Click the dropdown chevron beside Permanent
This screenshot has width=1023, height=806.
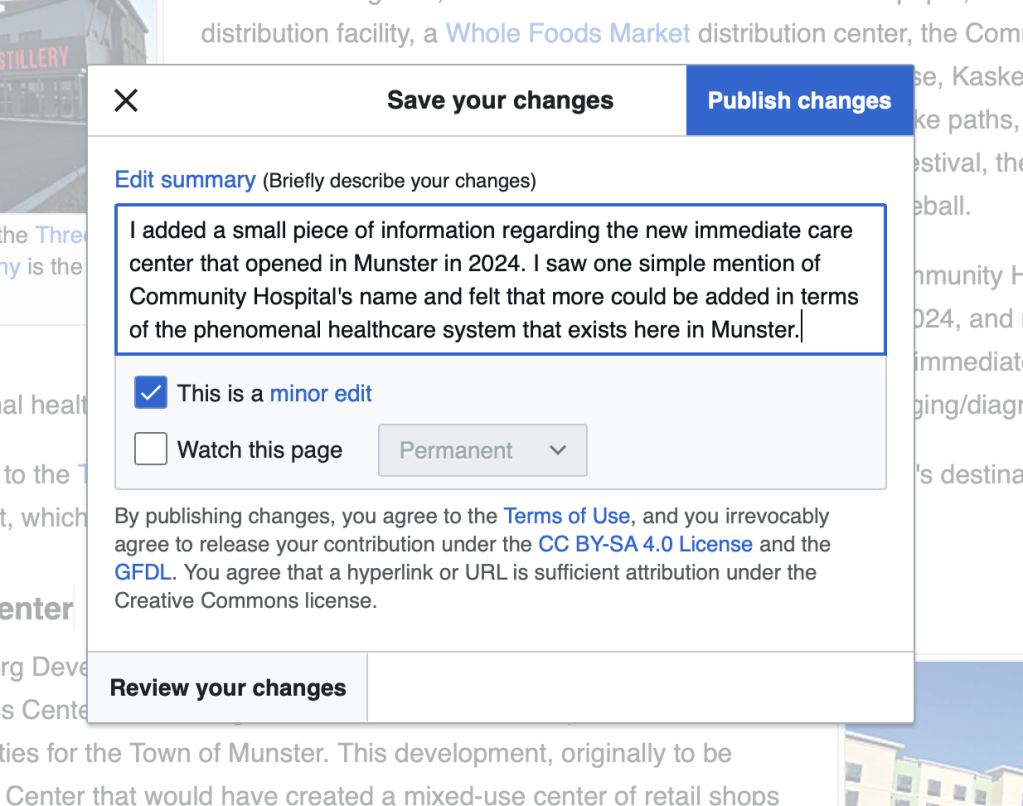(x=558, y=450)
